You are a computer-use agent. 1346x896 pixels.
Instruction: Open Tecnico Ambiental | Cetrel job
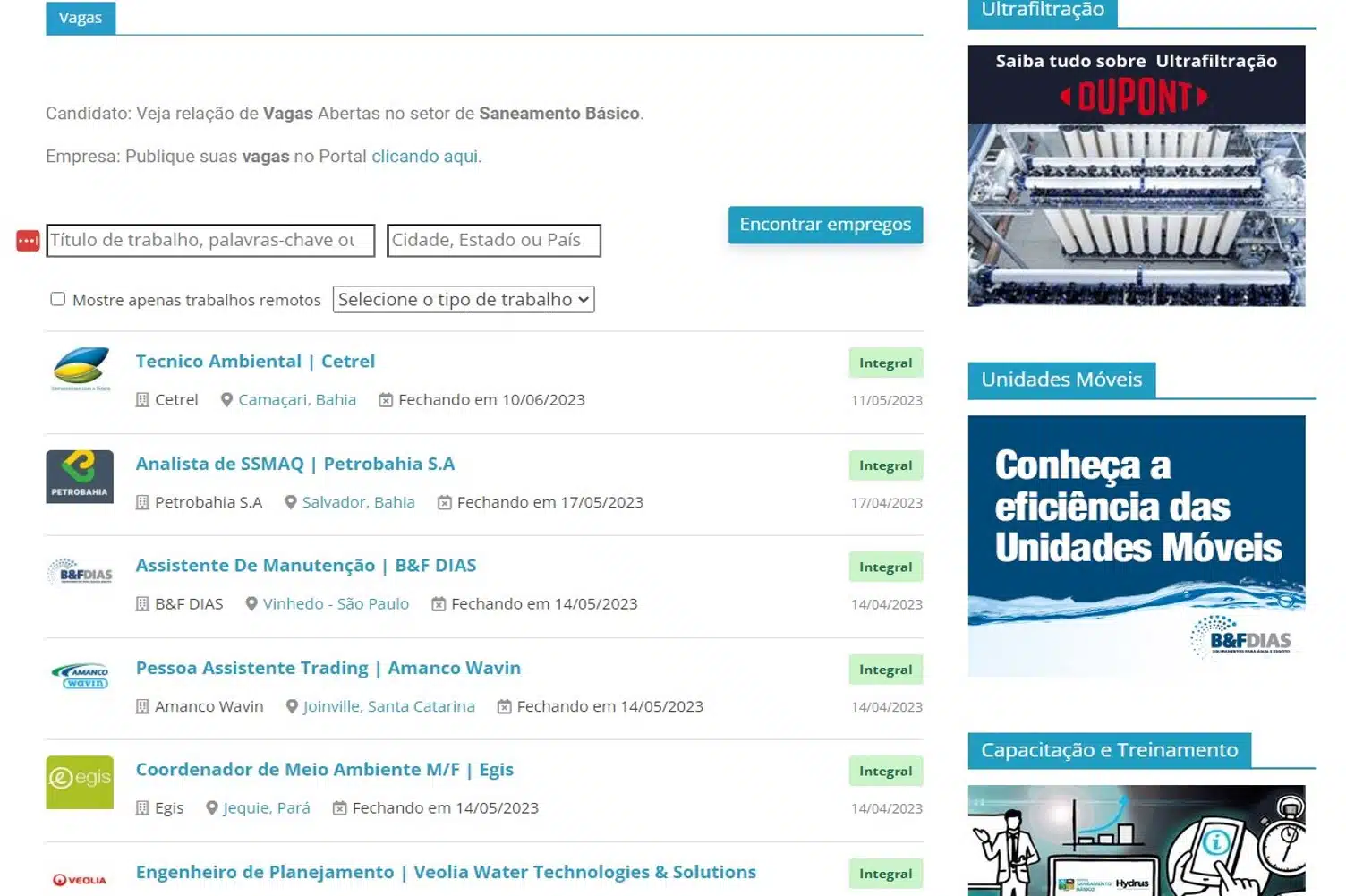click(x=255, y=362)
